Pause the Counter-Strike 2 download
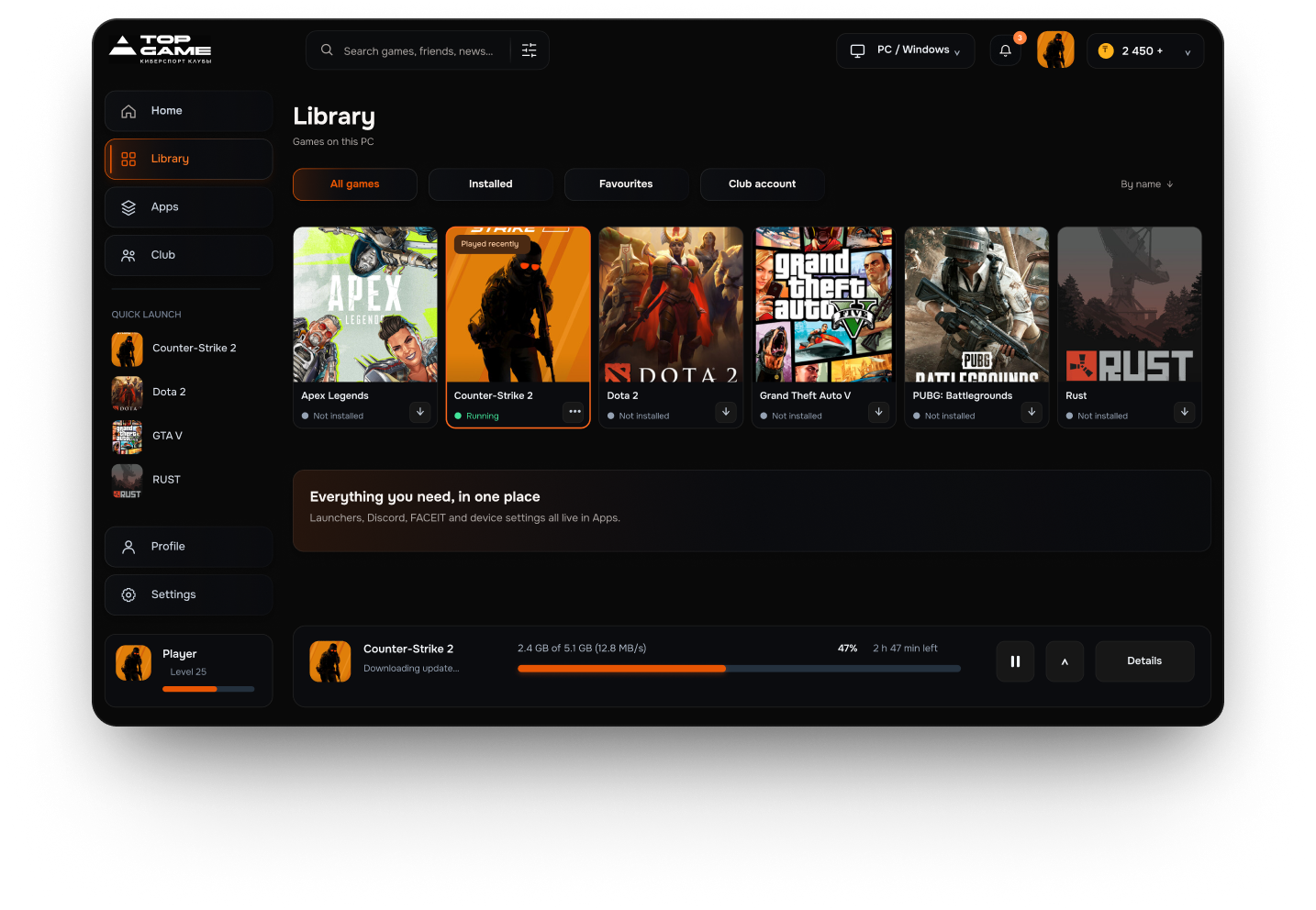The height and width of the screenshot is (910, 1316). [x=1015, y=661]
